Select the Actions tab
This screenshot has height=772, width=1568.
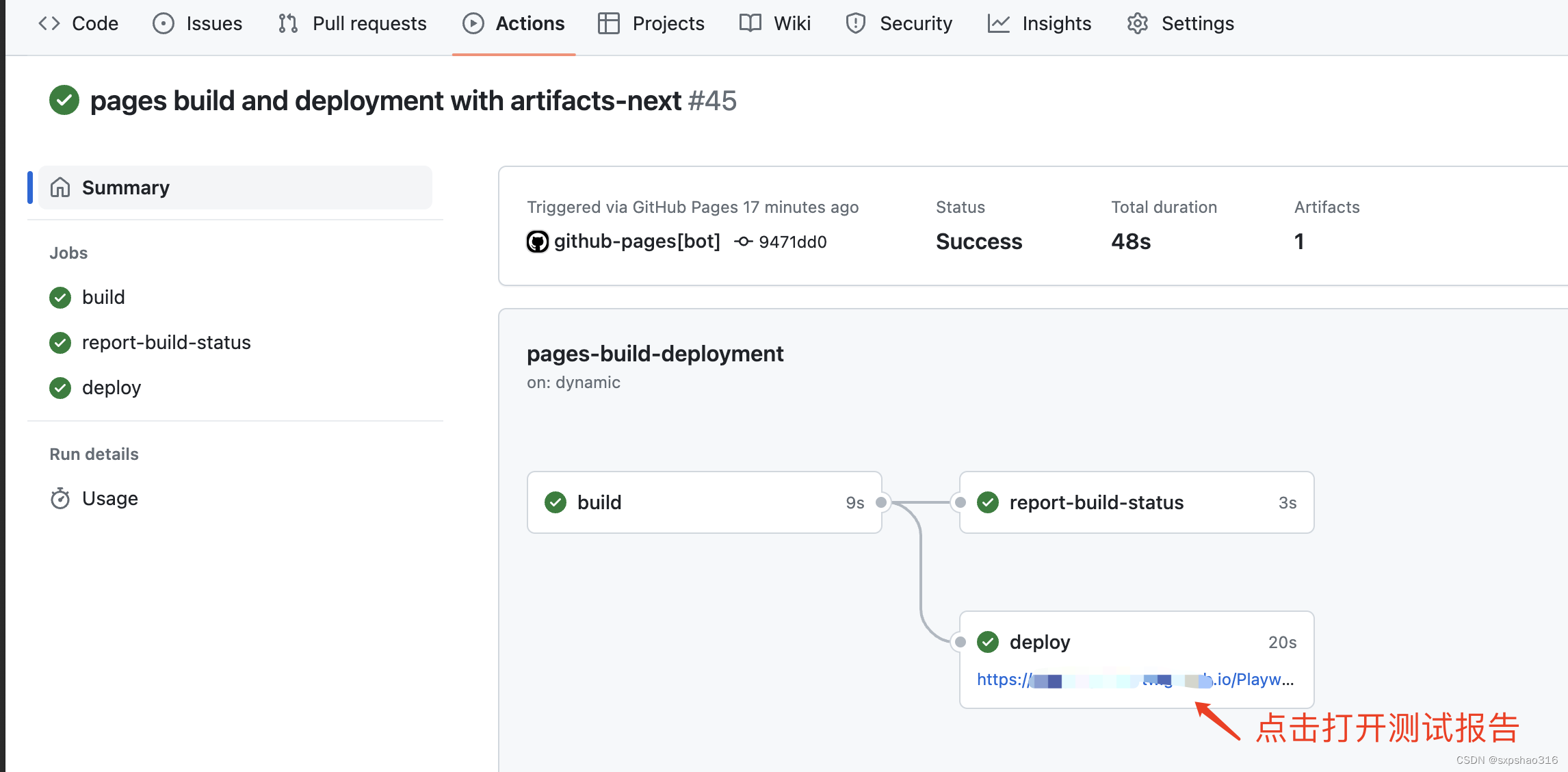514,23
